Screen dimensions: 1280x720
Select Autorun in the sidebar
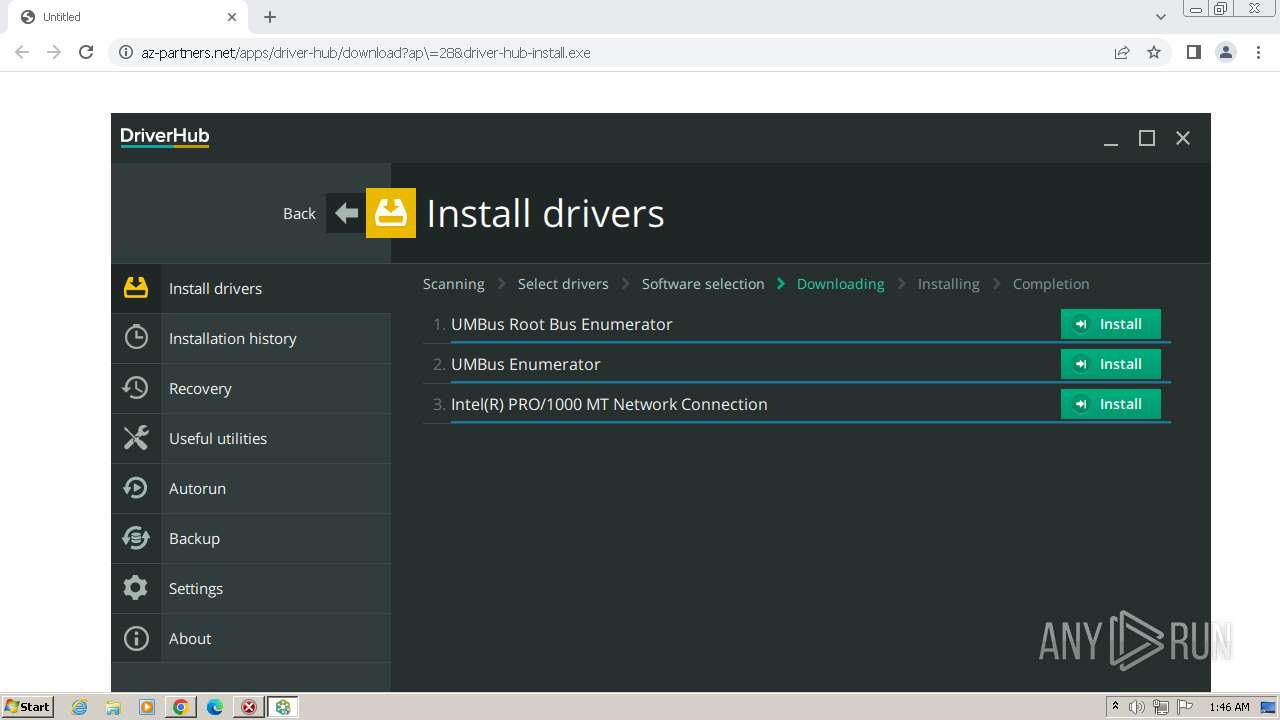click(251, 488)
